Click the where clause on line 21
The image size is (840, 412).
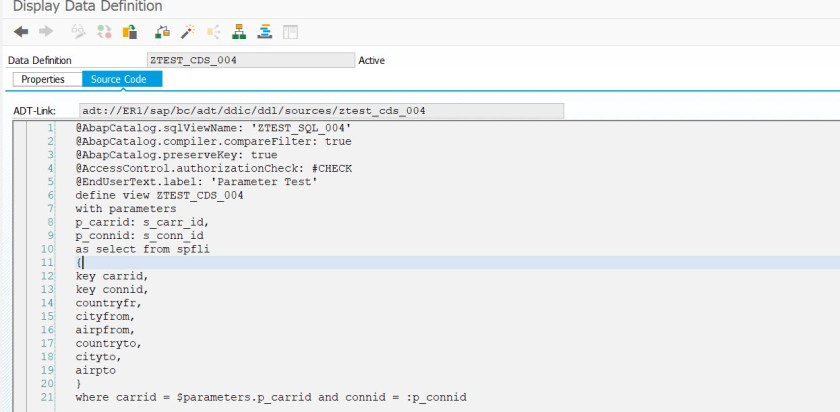271,398
